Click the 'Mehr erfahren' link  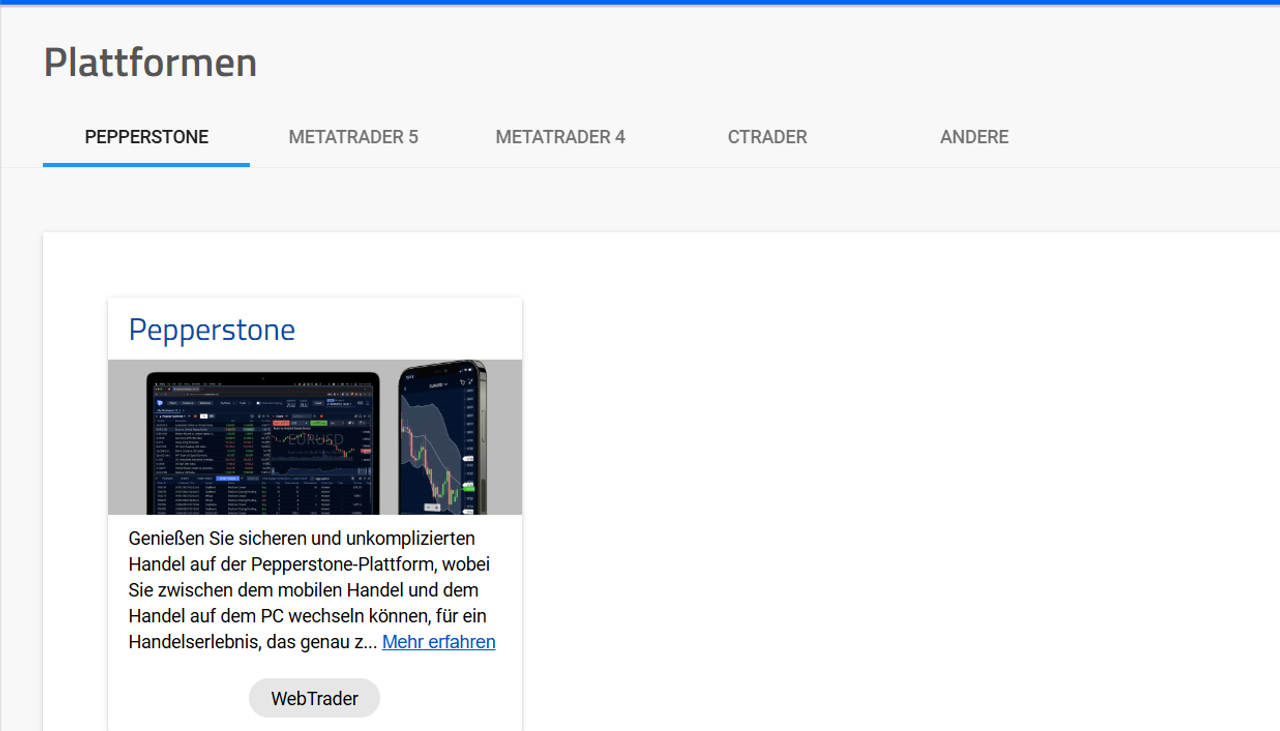[438, 642]
